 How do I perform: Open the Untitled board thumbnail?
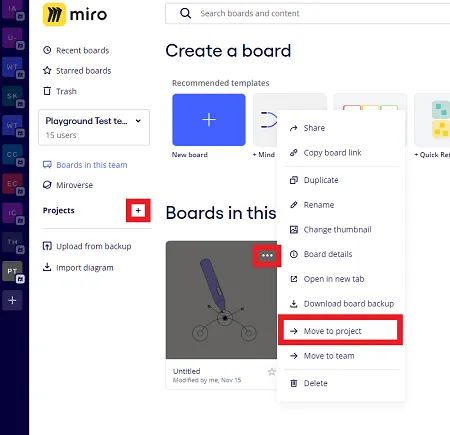221,300
